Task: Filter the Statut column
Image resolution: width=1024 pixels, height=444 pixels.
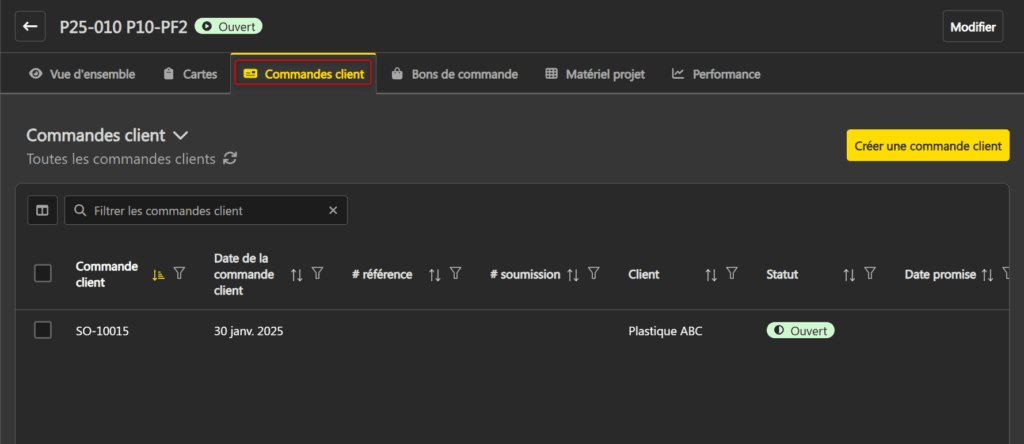Action: click(870, 274)
